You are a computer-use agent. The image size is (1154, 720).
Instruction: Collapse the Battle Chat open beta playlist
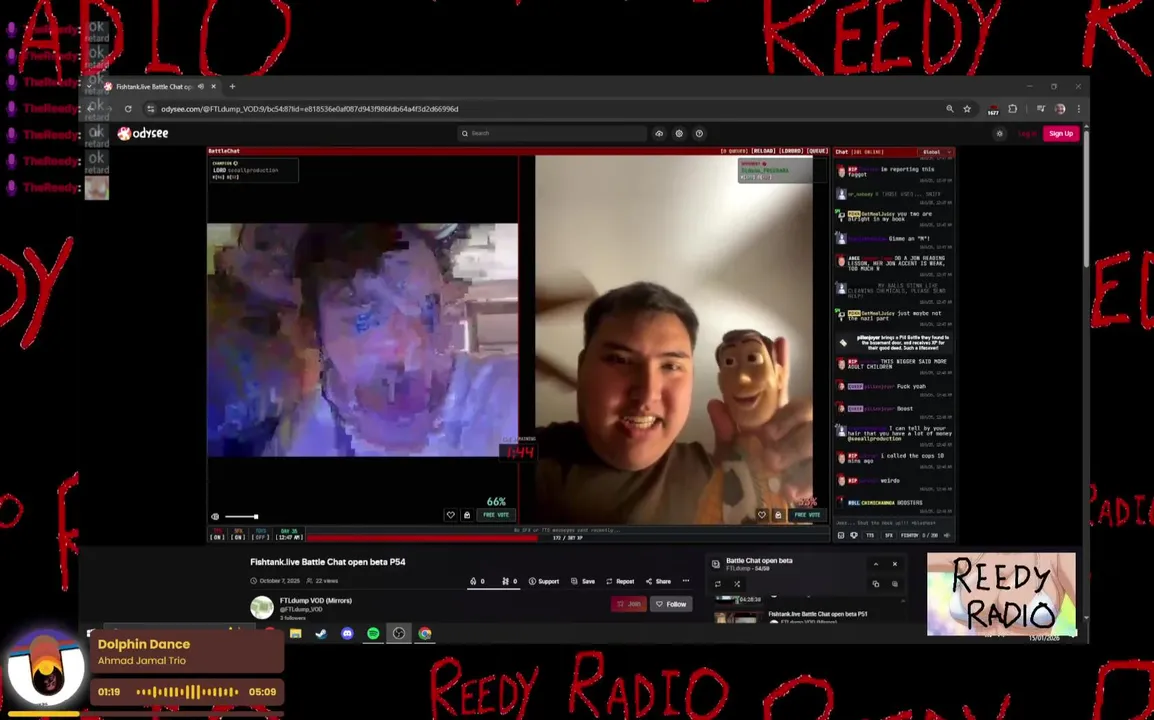pyautogui.click(x=876, y=564)
